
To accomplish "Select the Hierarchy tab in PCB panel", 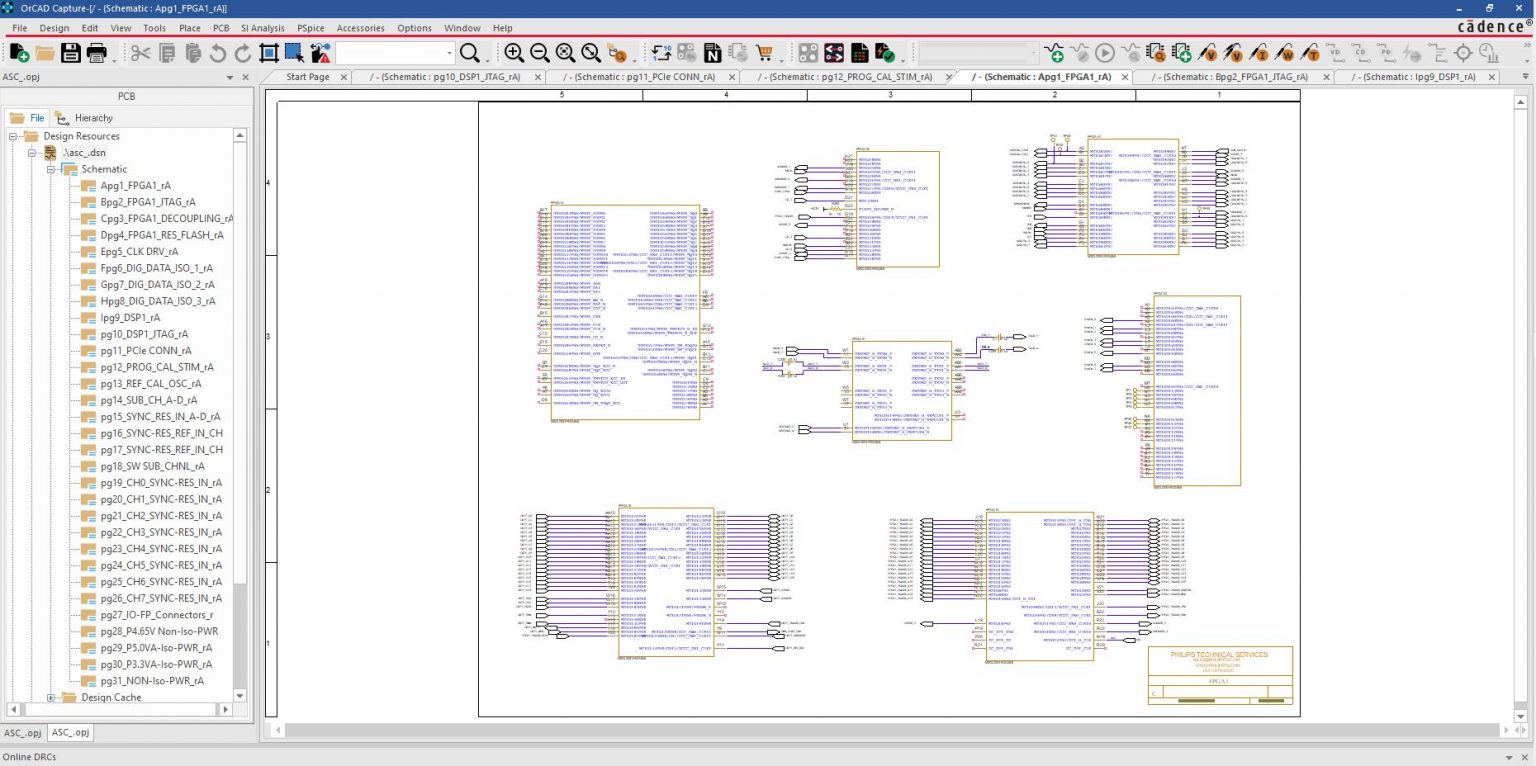I will (85, 118).
